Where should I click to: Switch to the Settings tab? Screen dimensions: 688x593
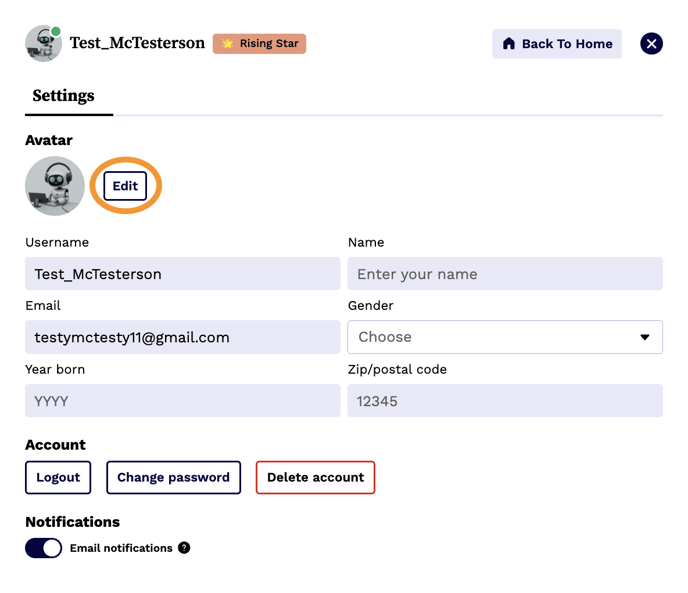[63, 96]
